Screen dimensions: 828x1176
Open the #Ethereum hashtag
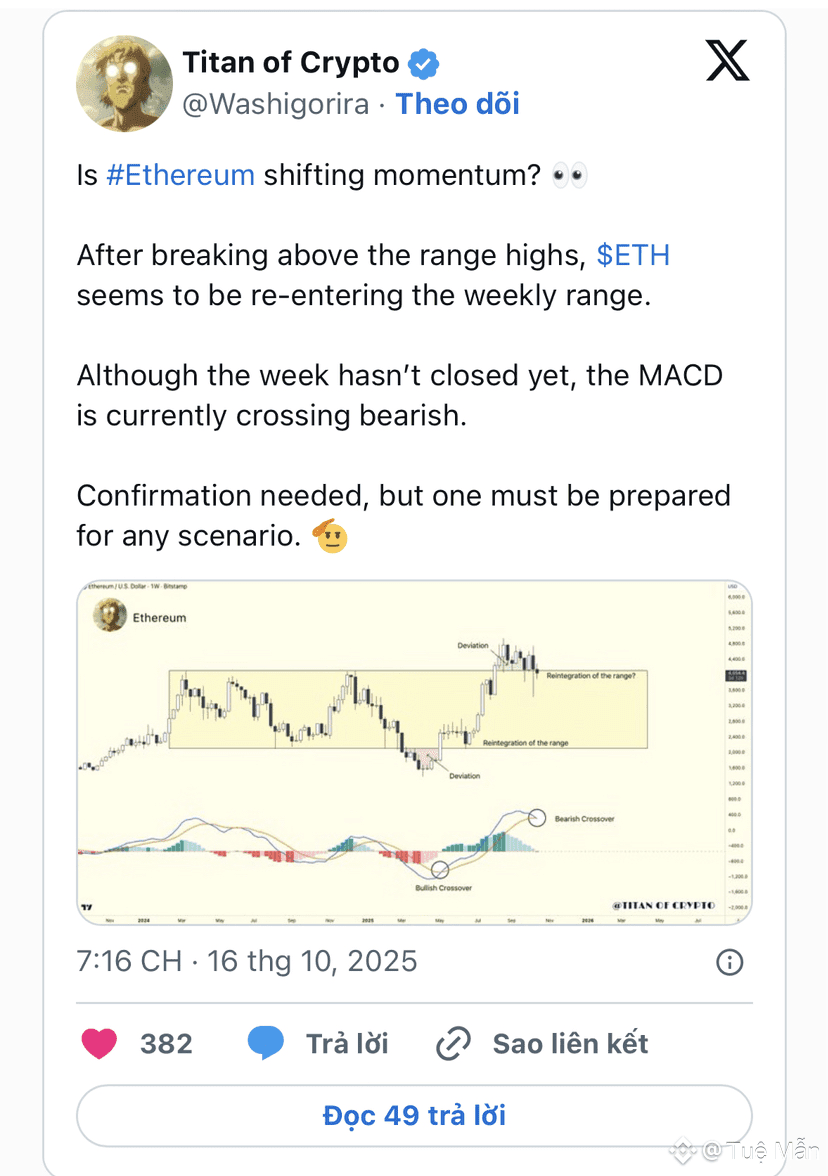(180, 175)
